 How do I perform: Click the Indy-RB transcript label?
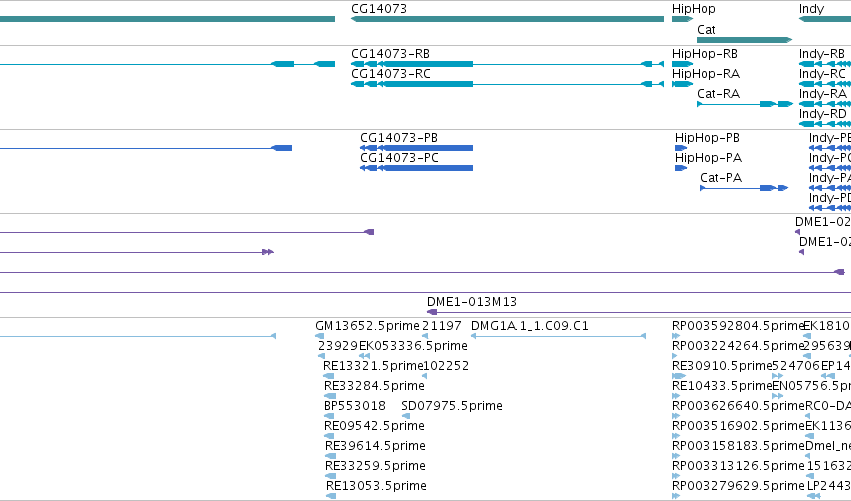pos(822,54)
